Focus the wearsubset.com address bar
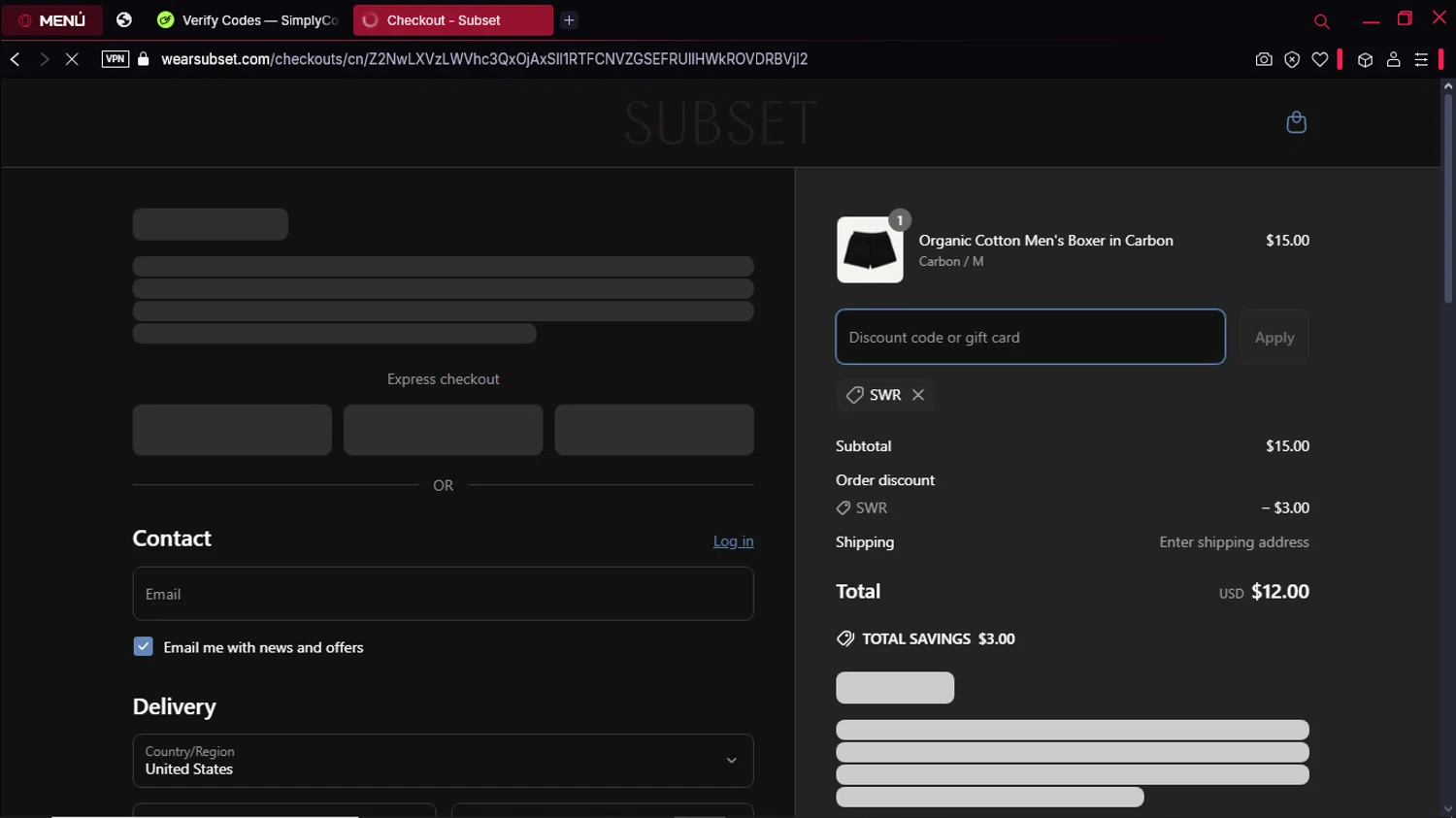Image resolution: width=1456 pixels, height=818 pixels. pyautogui.click(x=484, y=59)
